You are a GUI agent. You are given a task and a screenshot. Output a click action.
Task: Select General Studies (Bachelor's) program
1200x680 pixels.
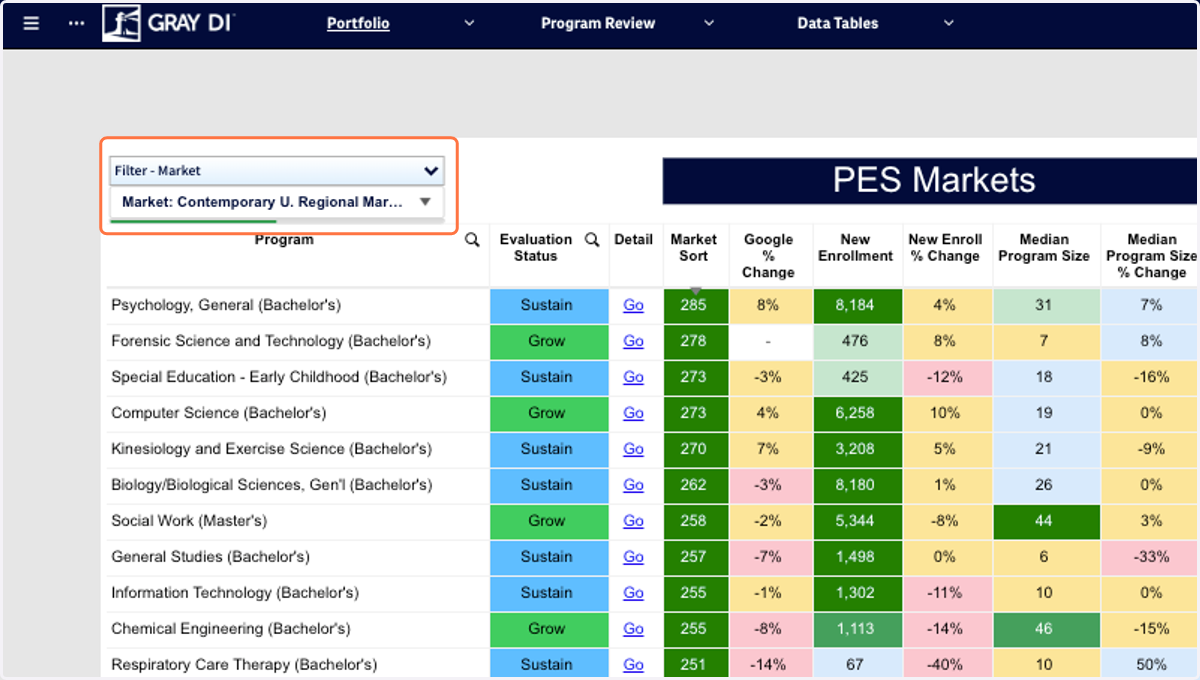tap(210, 557)
